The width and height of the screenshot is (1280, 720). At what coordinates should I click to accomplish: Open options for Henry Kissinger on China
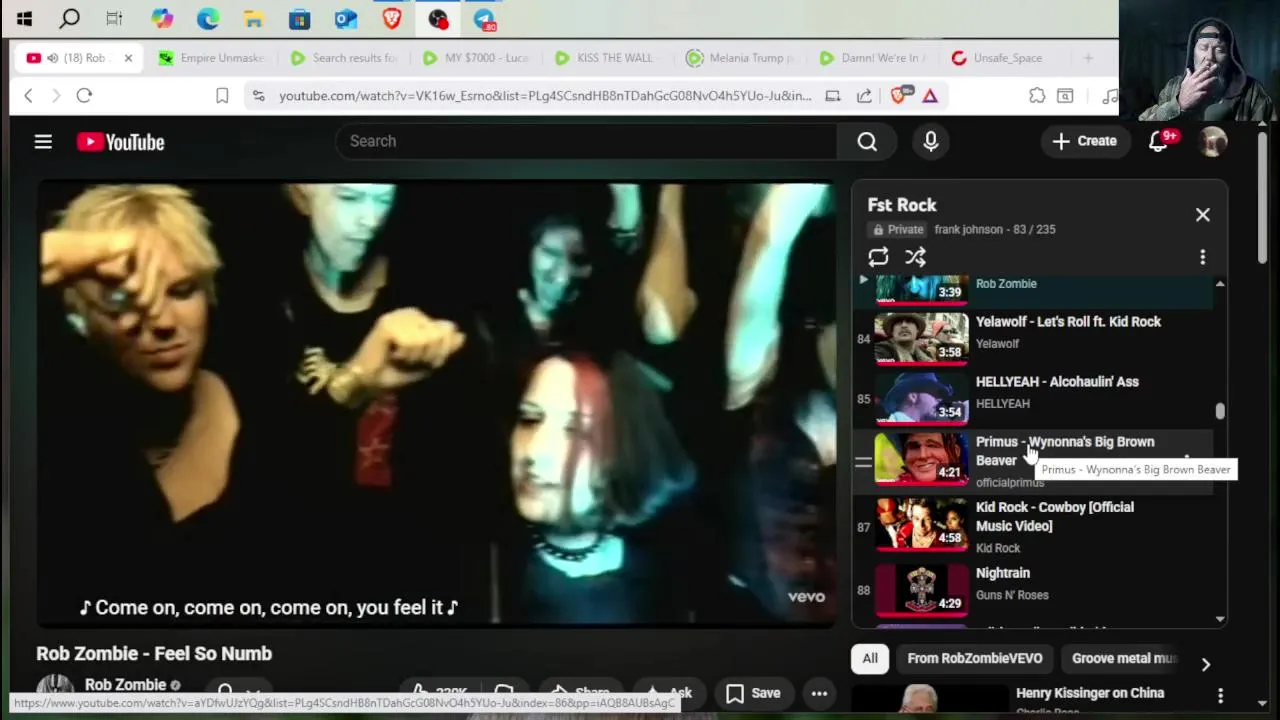point(1219,695)
